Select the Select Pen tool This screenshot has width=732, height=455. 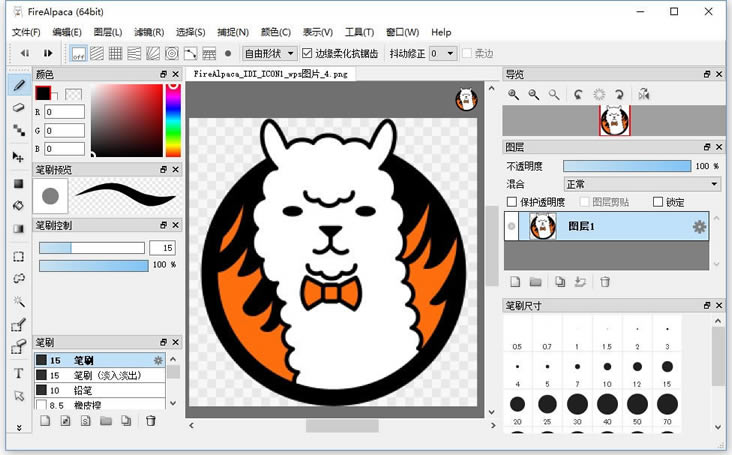point(19,324)
